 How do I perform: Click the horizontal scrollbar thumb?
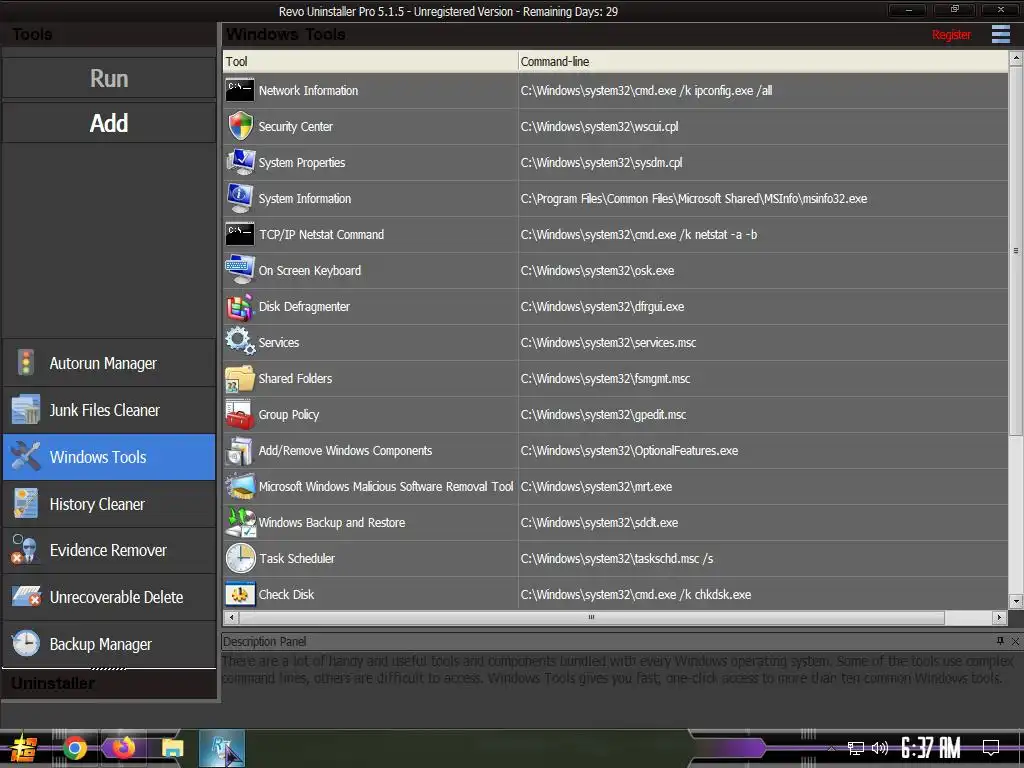(592, 616)
